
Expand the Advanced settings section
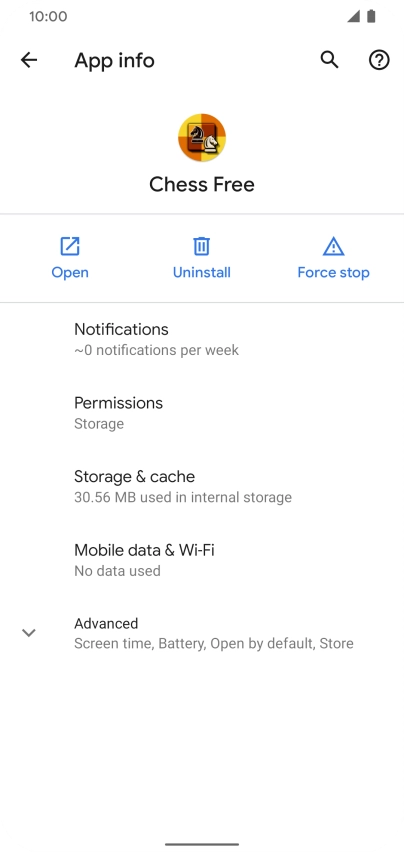(202, 633)
